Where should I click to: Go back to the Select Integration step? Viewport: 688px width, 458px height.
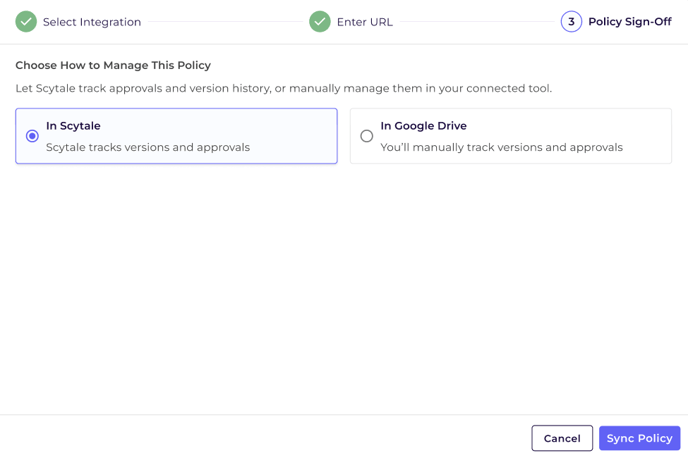(92, 22)
